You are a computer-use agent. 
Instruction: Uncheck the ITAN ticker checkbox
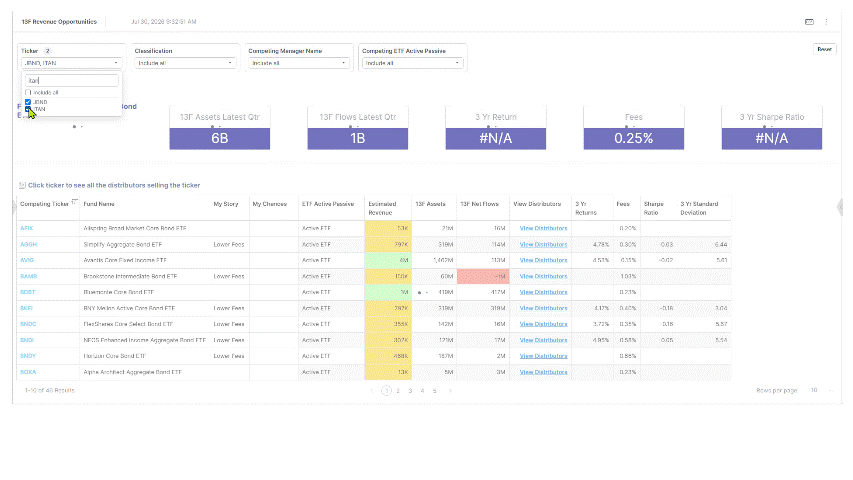pyautogui.click(x=28, y=109)
